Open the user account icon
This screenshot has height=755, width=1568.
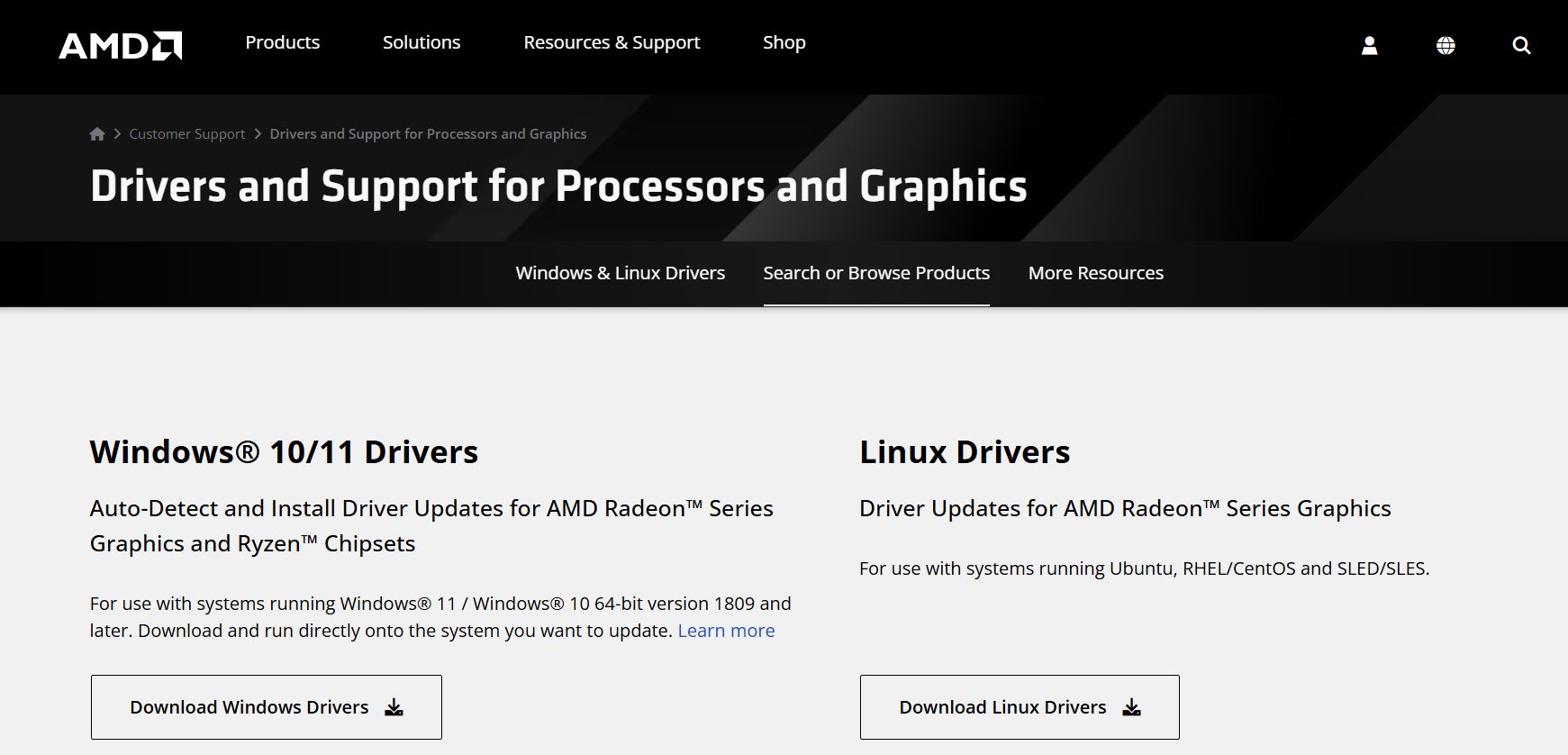(x=1369, y=45)
